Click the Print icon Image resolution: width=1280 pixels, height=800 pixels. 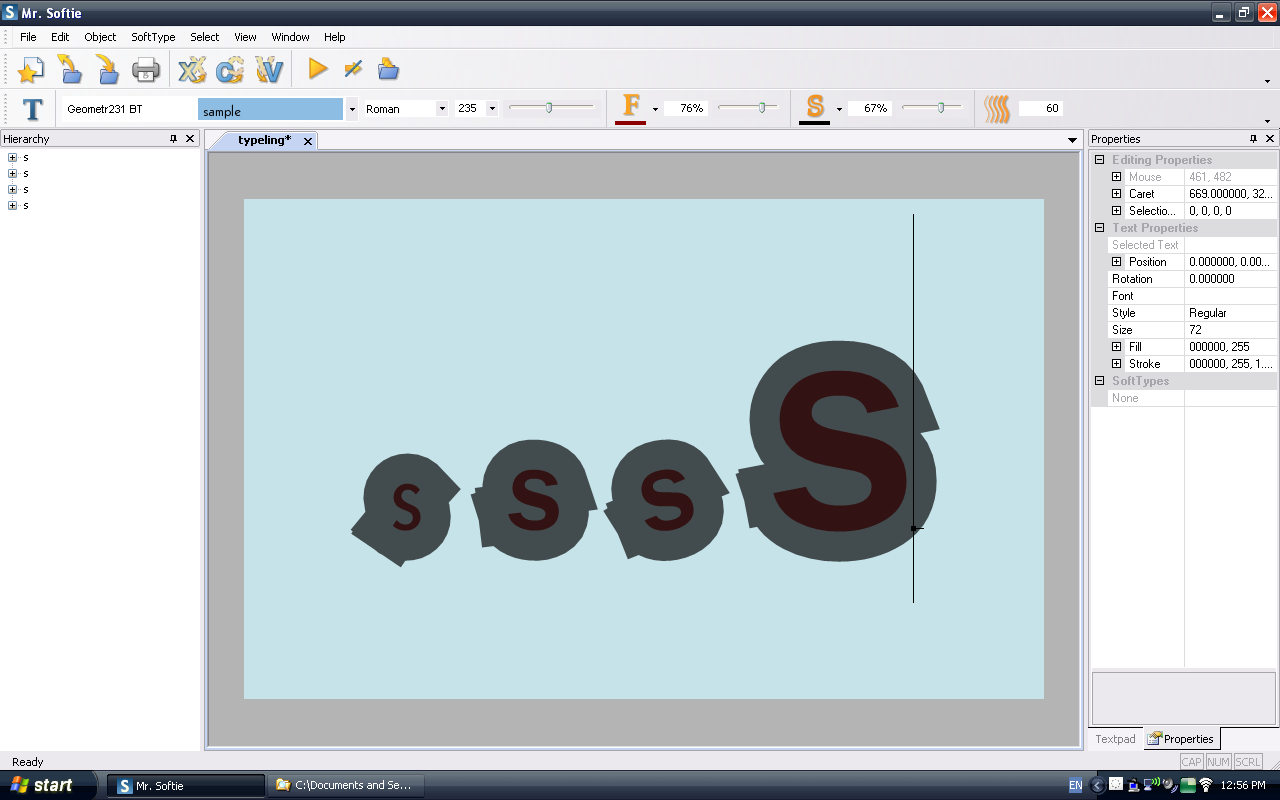point(146,70)
